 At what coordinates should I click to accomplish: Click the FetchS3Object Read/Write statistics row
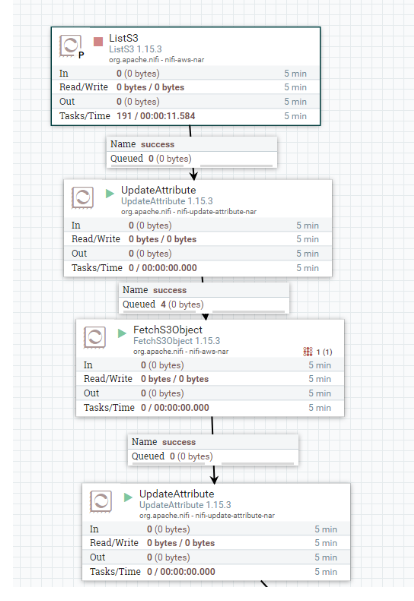pyautogui.click(x=210, y=379)
